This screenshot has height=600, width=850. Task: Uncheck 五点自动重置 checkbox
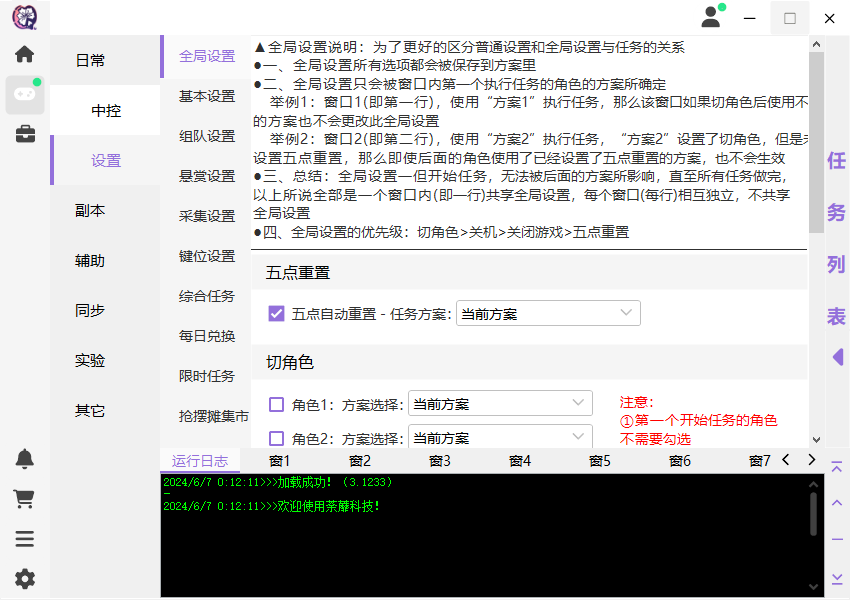[276, 313]
